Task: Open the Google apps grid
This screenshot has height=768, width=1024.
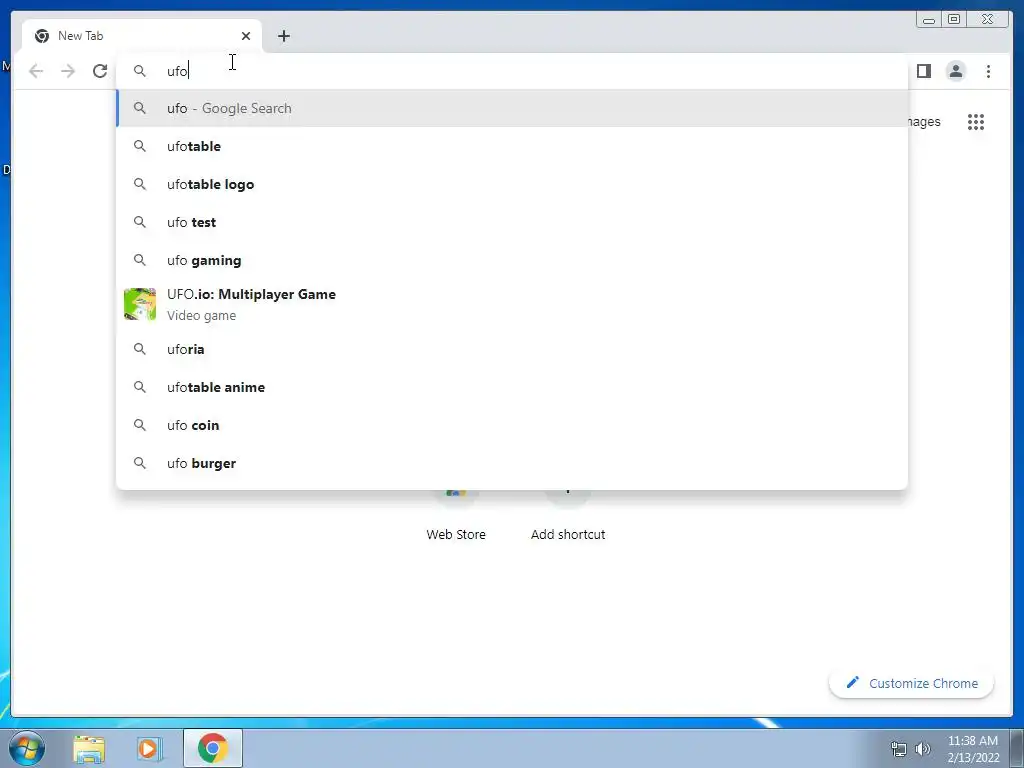Action: (x=976, y=121)
